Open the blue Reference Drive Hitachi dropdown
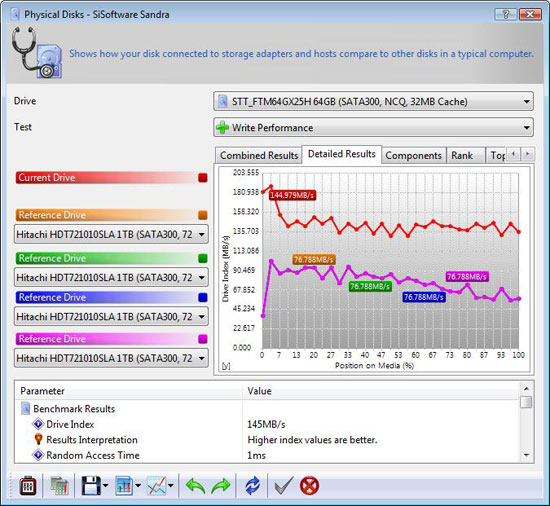Screen dimensions: 550x506 coord(111,317)
